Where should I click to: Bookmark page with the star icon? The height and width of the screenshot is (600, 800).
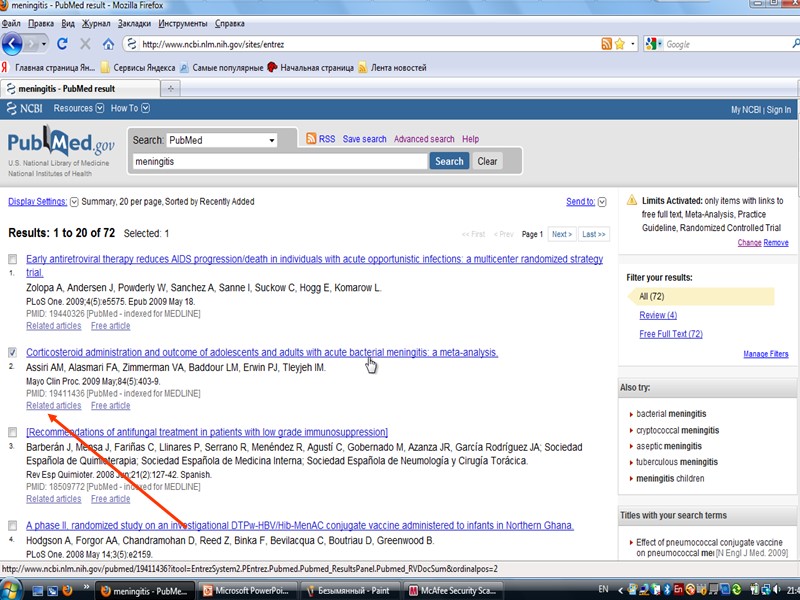(x=619, y=44)
